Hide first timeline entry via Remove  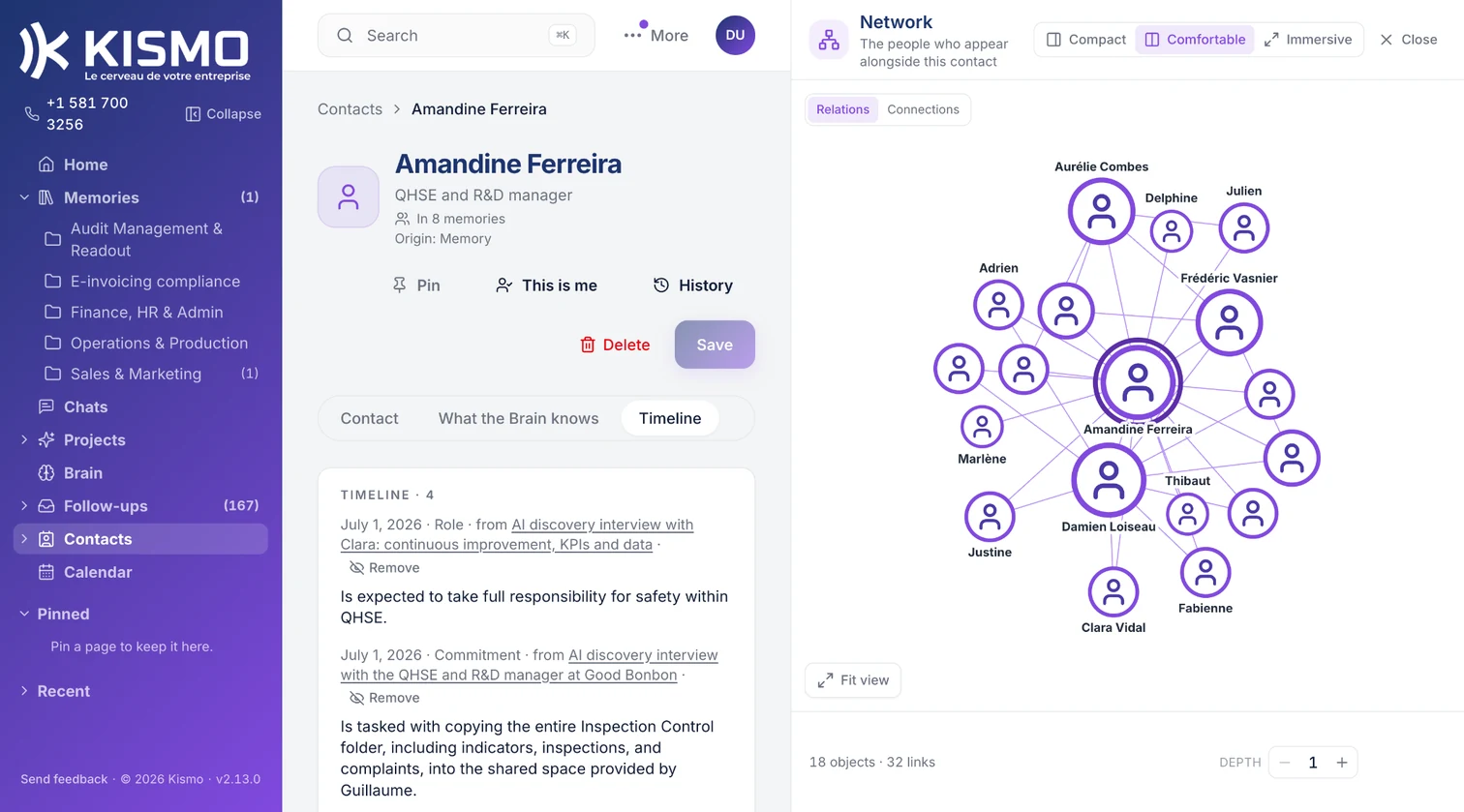384,568
